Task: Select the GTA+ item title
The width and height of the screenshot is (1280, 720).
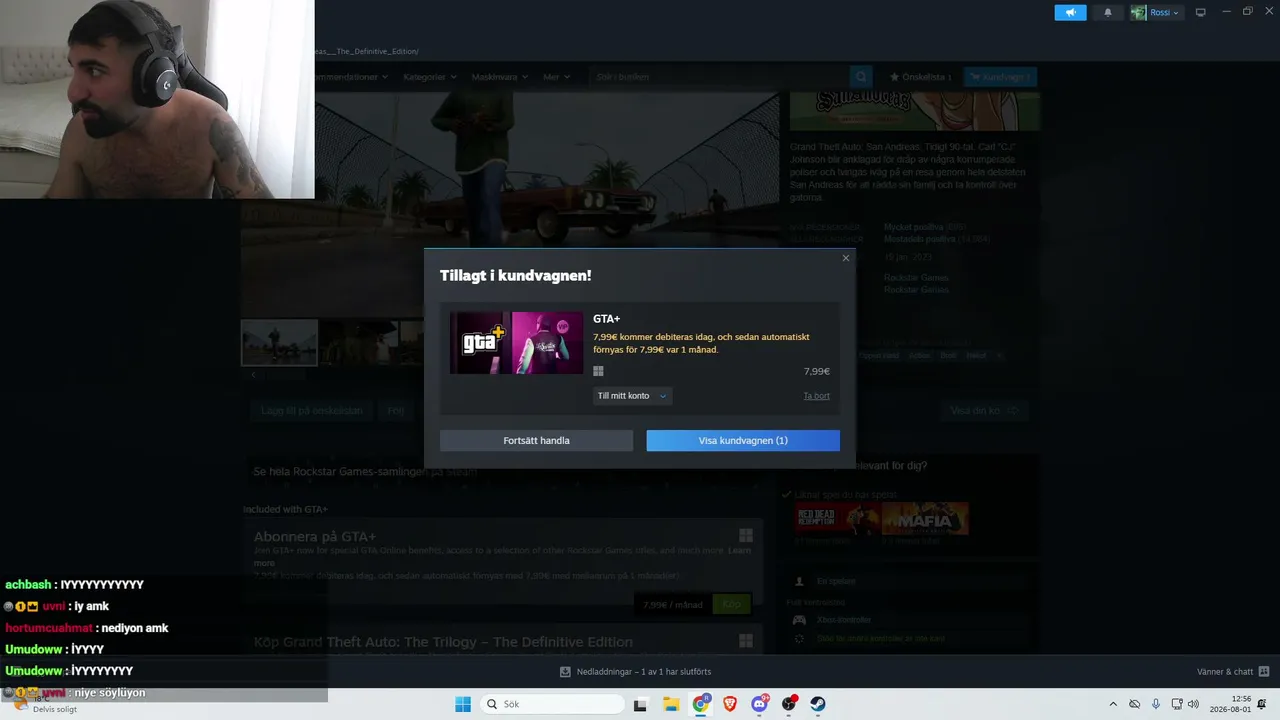Action: (x=607, y=319)
